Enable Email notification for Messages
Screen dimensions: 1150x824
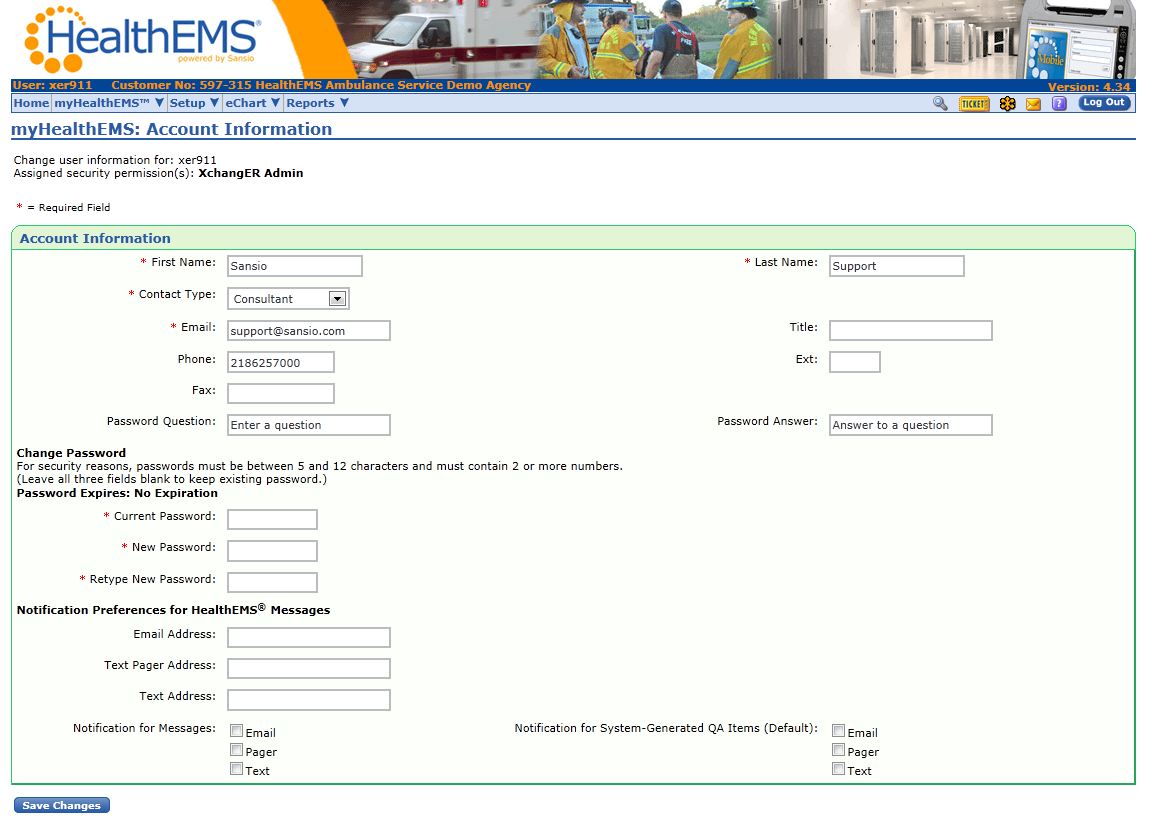pos(237,731)
